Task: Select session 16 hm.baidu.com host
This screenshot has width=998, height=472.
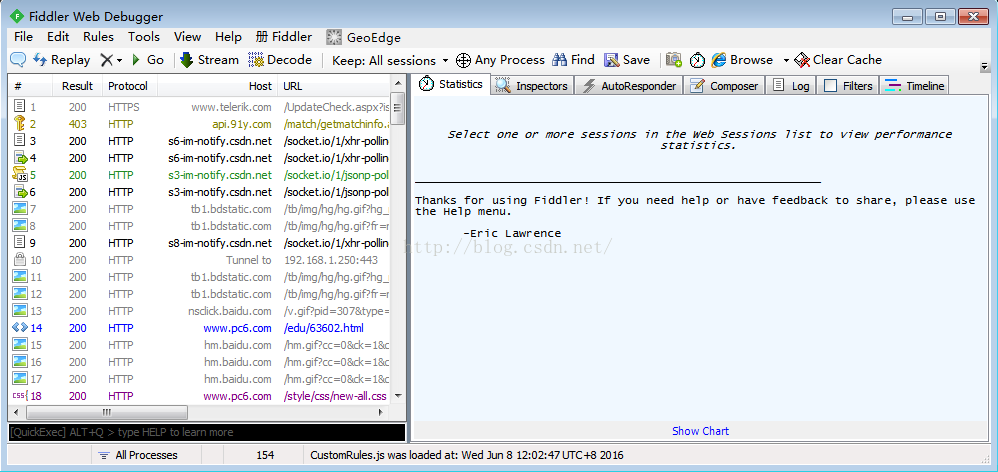Action: [x=238, y=362]
